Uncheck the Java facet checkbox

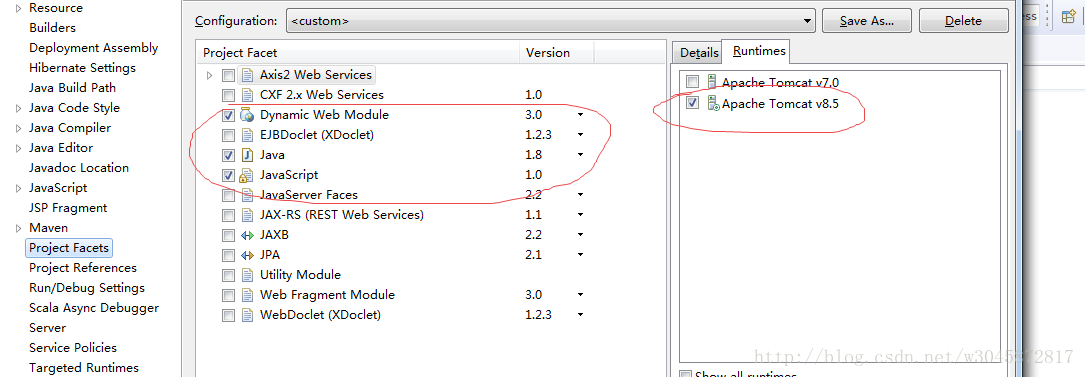coord(228,155)
